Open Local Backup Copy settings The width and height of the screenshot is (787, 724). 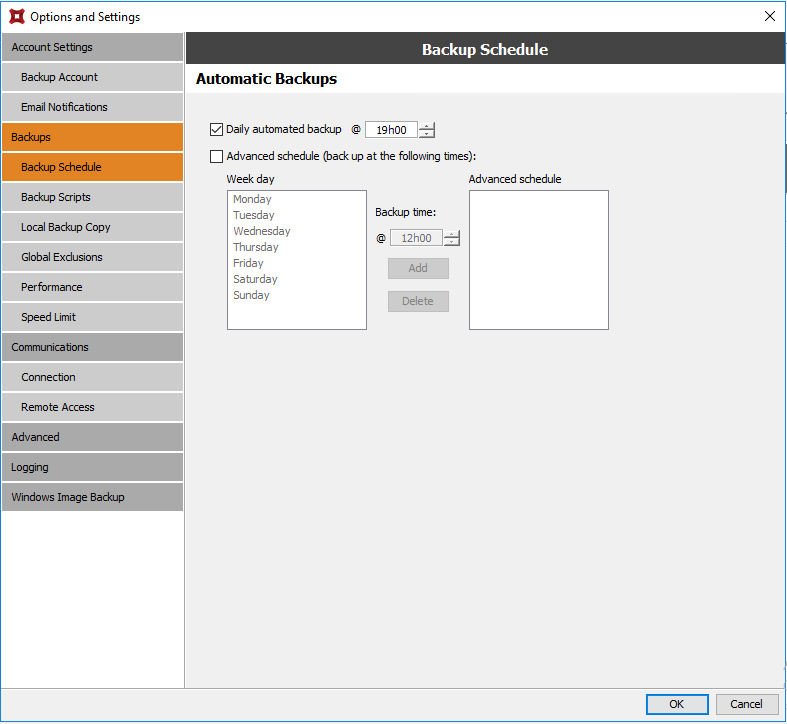point(92,227)
